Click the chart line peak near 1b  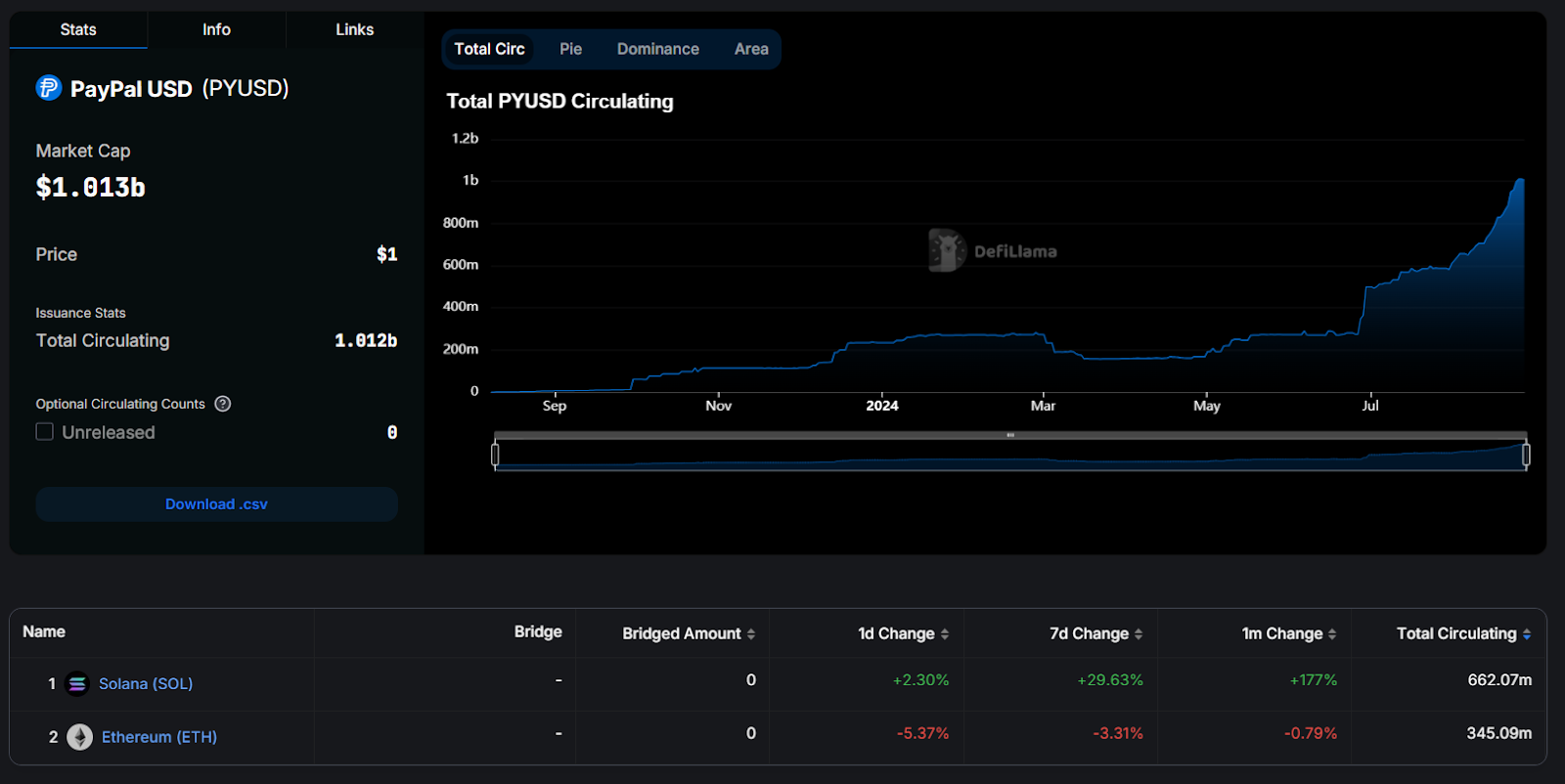click(1520, 180)
